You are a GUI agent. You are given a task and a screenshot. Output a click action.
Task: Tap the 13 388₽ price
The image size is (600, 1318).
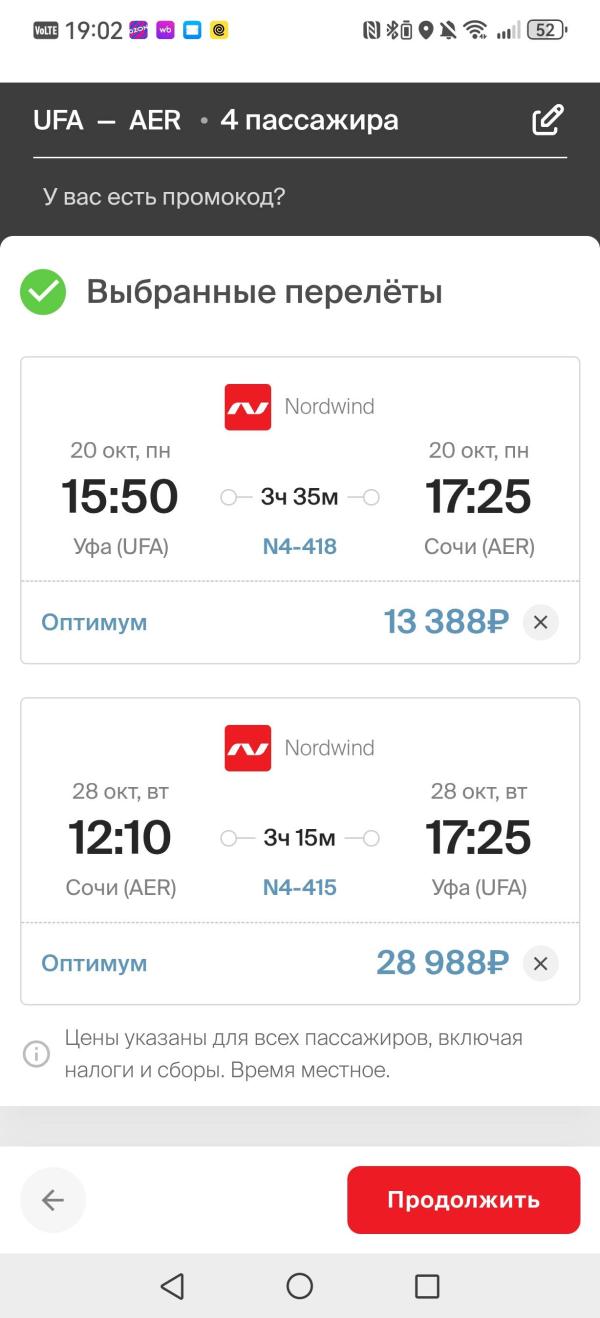(446, 622)
